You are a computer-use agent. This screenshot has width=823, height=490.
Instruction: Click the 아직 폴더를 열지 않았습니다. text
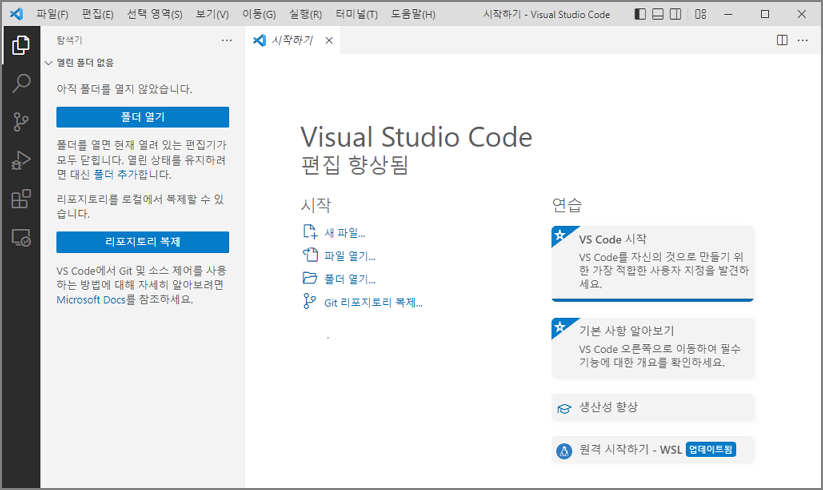click(x=124, y=89)
